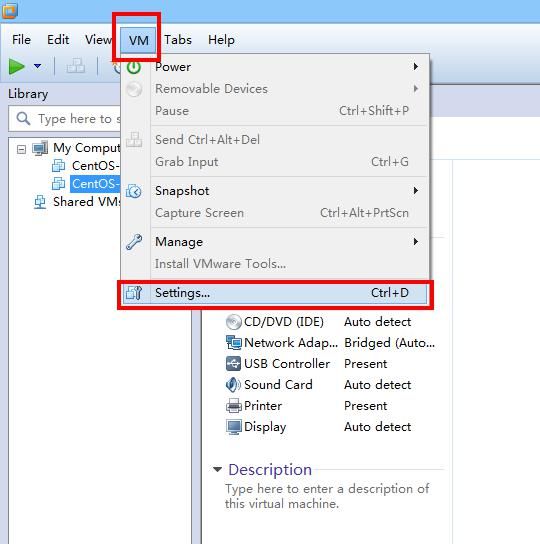540x544 pixels.
Task: Click the Bridged (Auto... network value
Action: click(389, 343)
